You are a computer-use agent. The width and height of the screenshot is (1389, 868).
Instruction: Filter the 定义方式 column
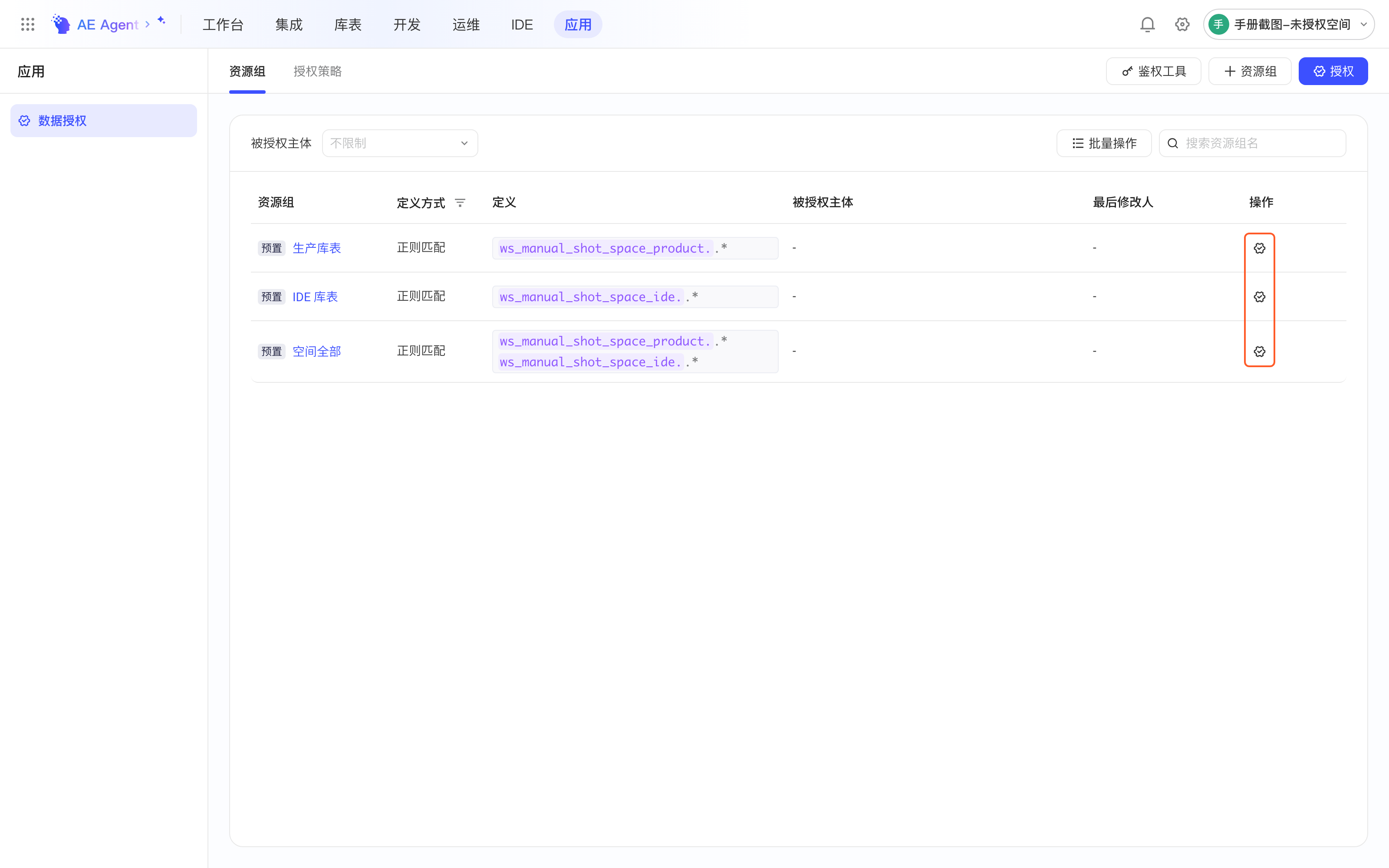[460, 203]
